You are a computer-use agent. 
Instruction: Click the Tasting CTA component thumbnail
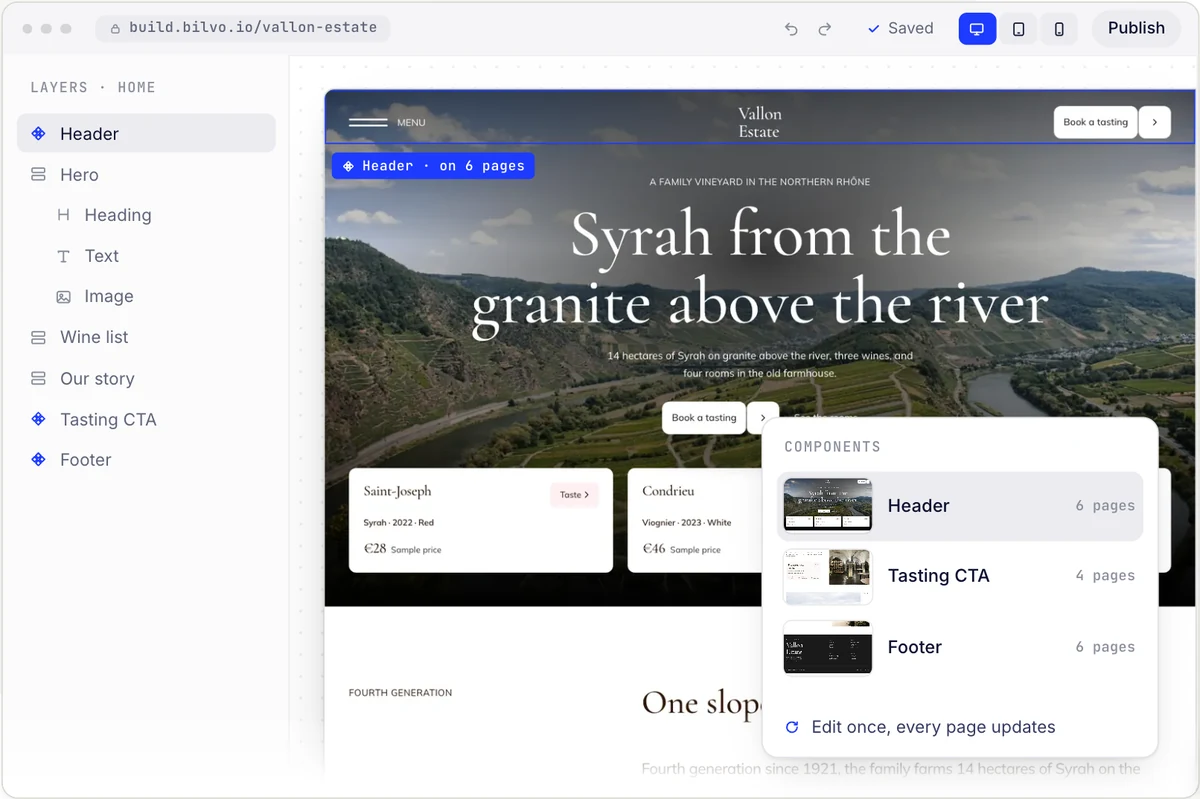(x=827, y=576)
